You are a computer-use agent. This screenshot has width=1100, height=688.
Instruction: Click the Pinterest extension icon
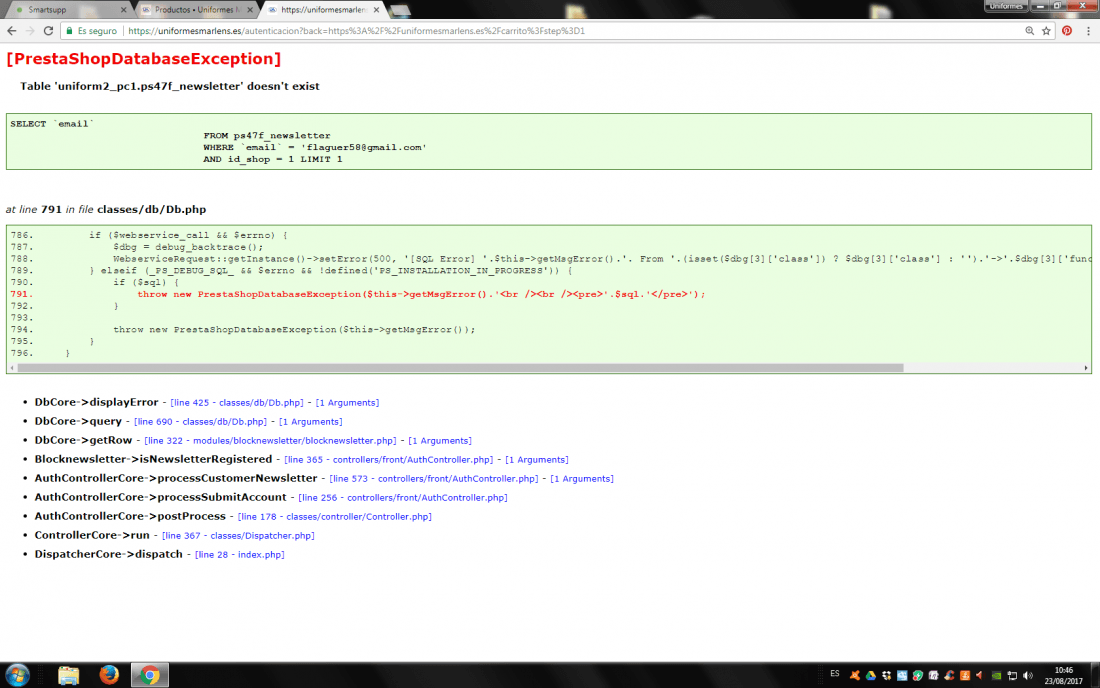(1066, 31)
